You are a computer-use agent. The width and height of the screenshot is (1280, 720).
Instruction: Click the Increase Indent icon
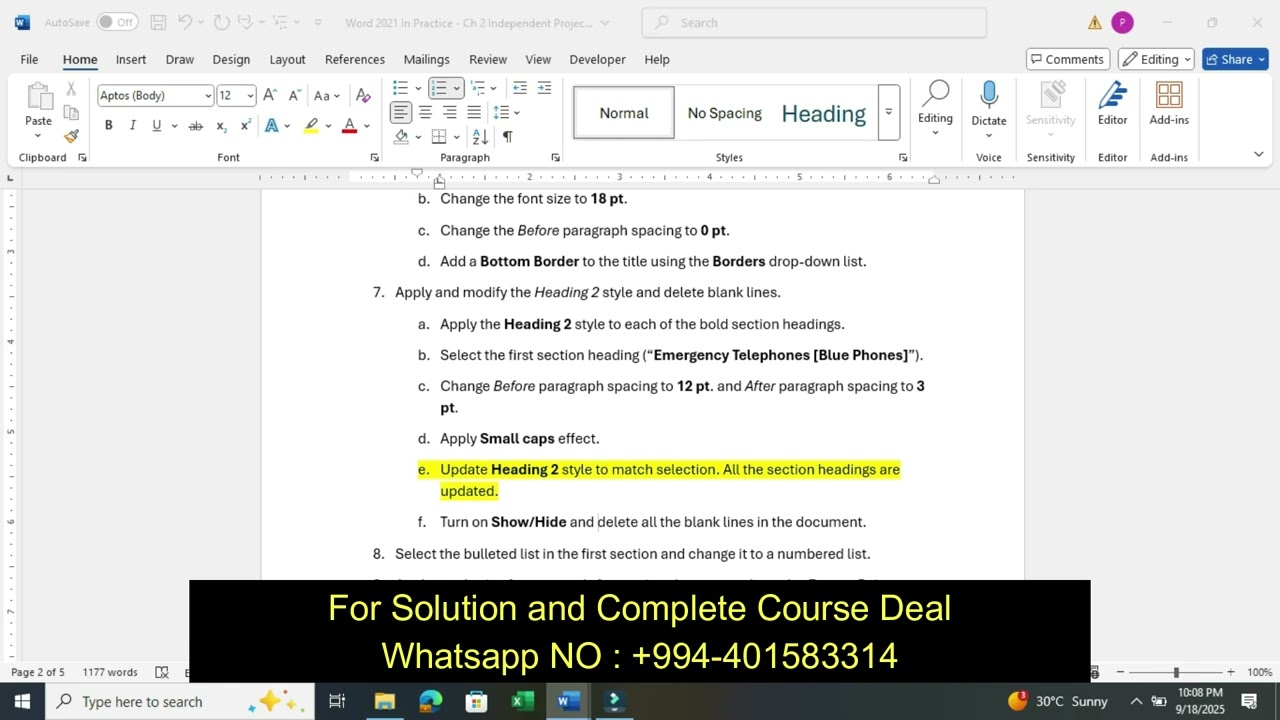pos(544,88)
